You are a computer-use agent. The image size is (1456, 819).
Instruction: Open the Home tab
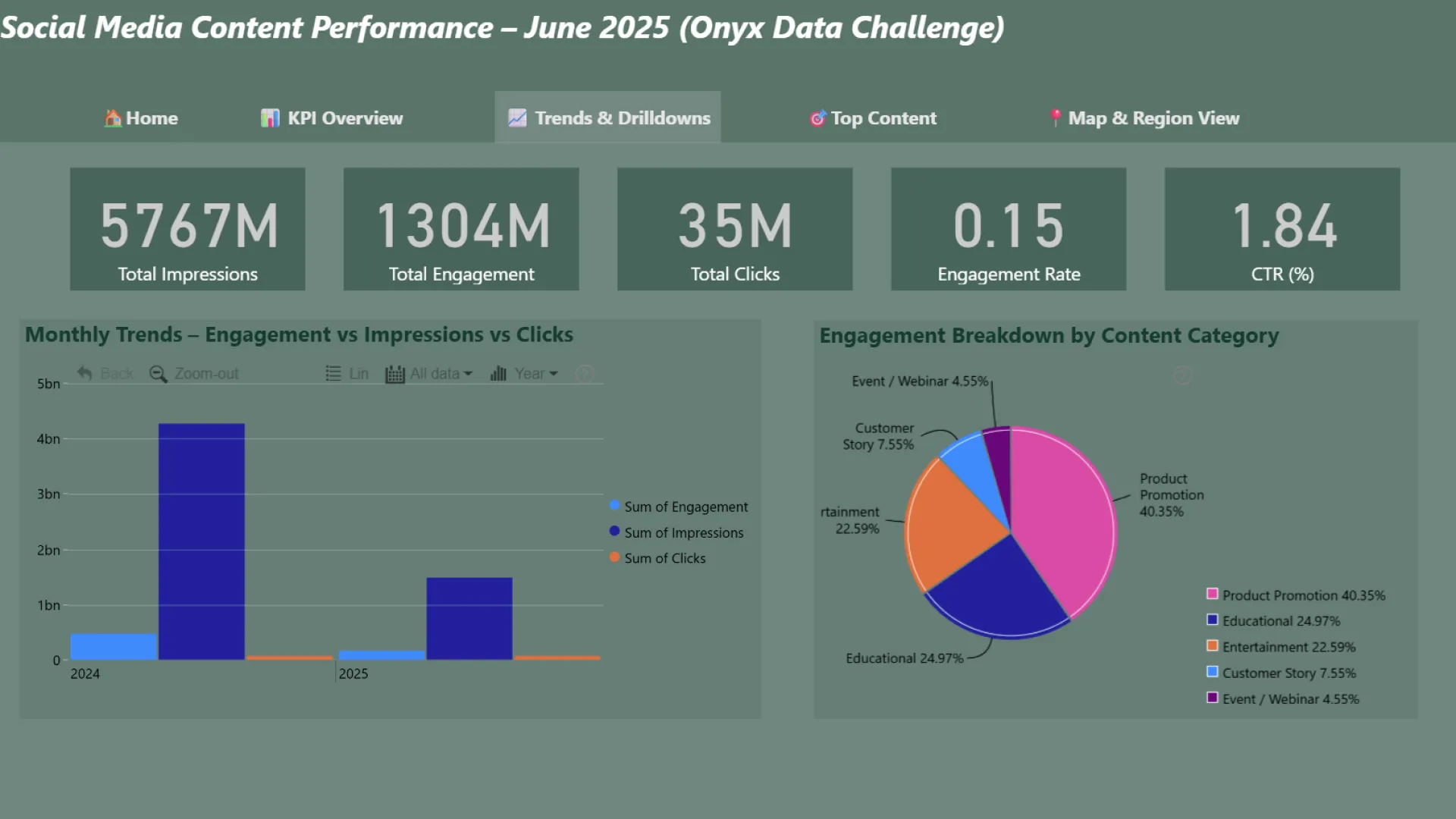[x=141, y=118]
